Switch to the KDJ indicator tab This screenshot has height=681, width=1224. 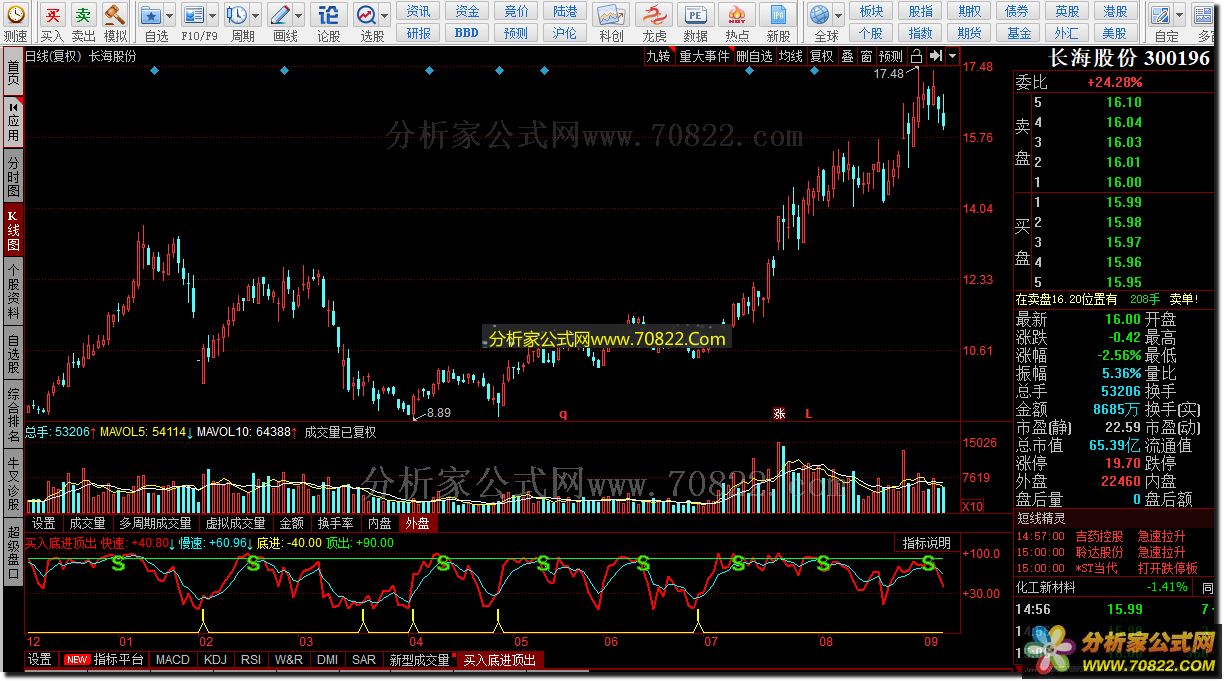[215, 660]
